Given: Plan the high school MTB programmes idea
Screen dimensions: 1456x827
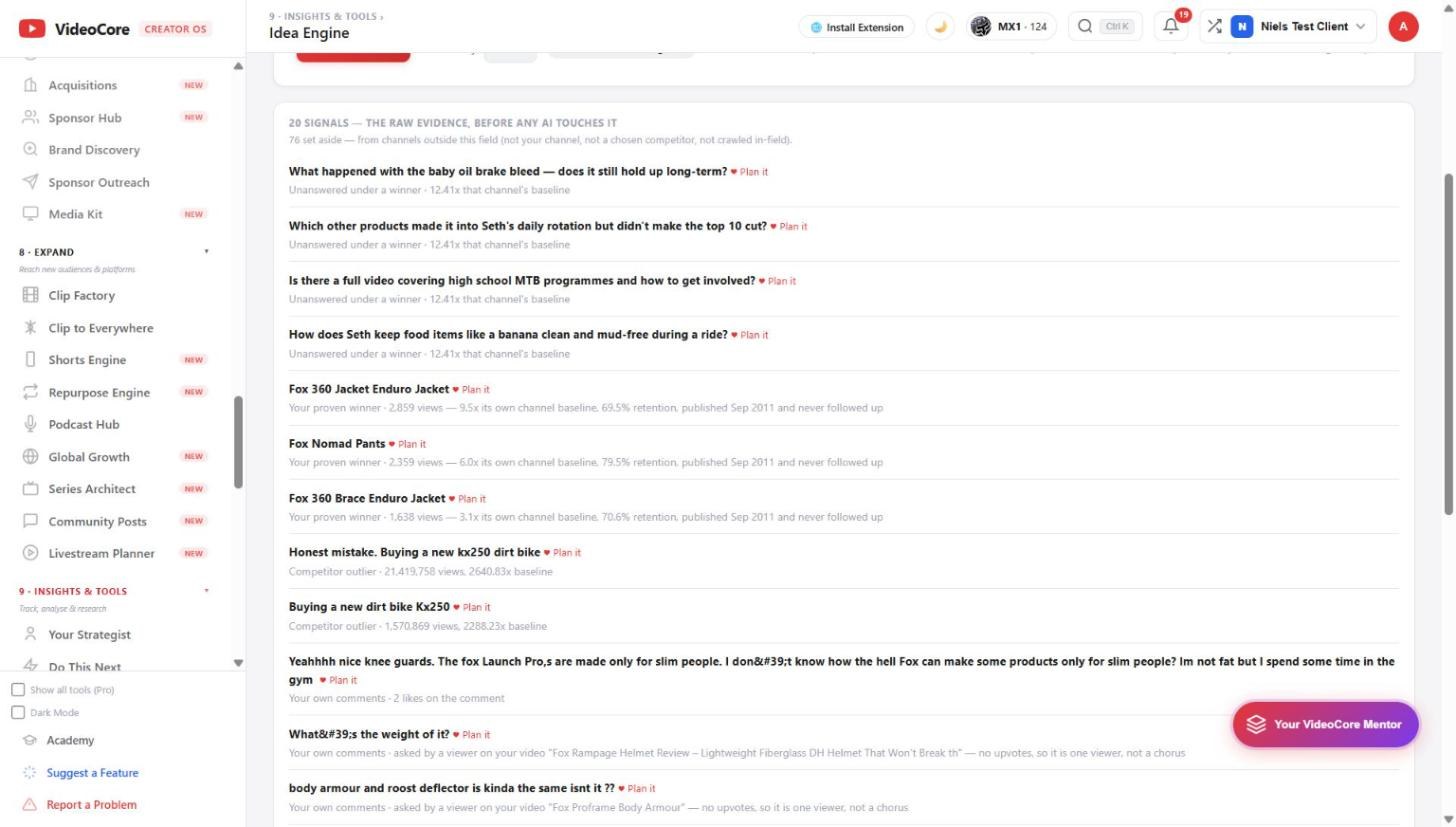Looking at the screenshot, I should coord(777,281).
